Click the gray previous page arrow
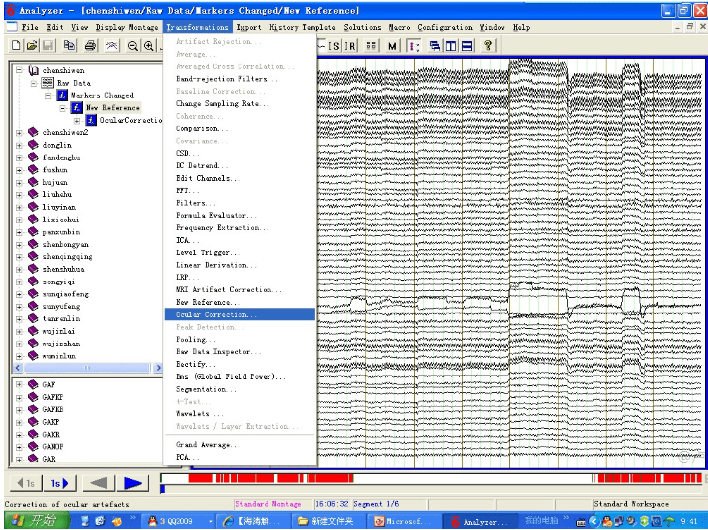The image size is (708, 530). 99,484
